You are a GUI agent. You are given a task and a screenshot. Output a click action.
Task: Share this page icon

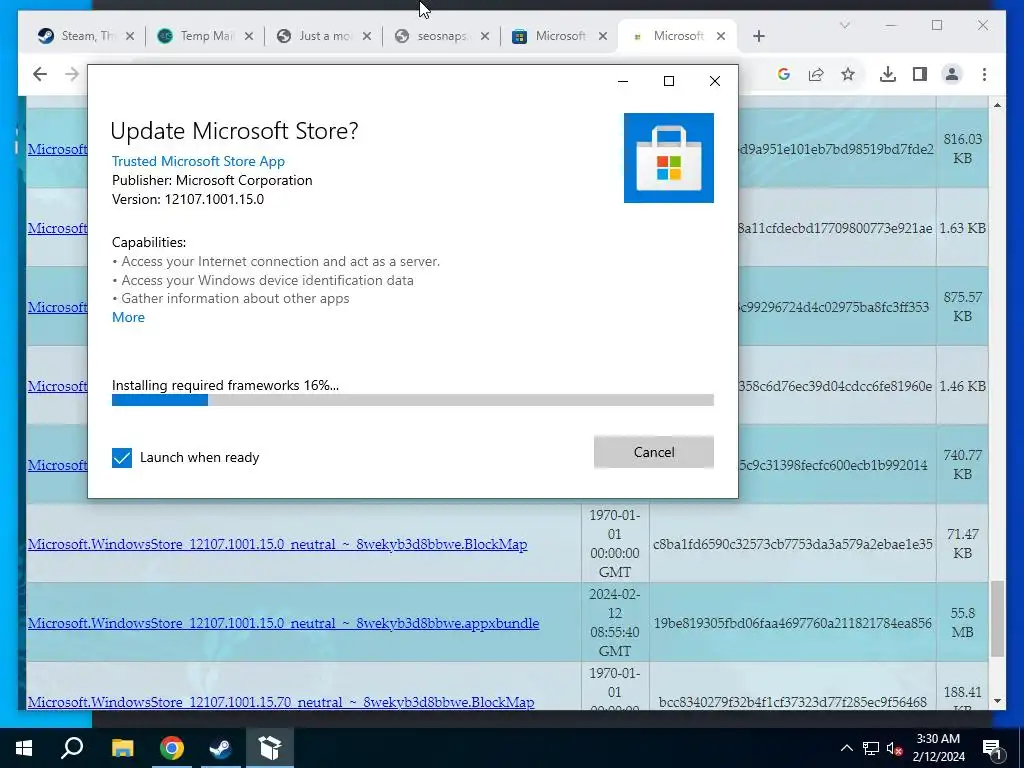click(816, 74)
